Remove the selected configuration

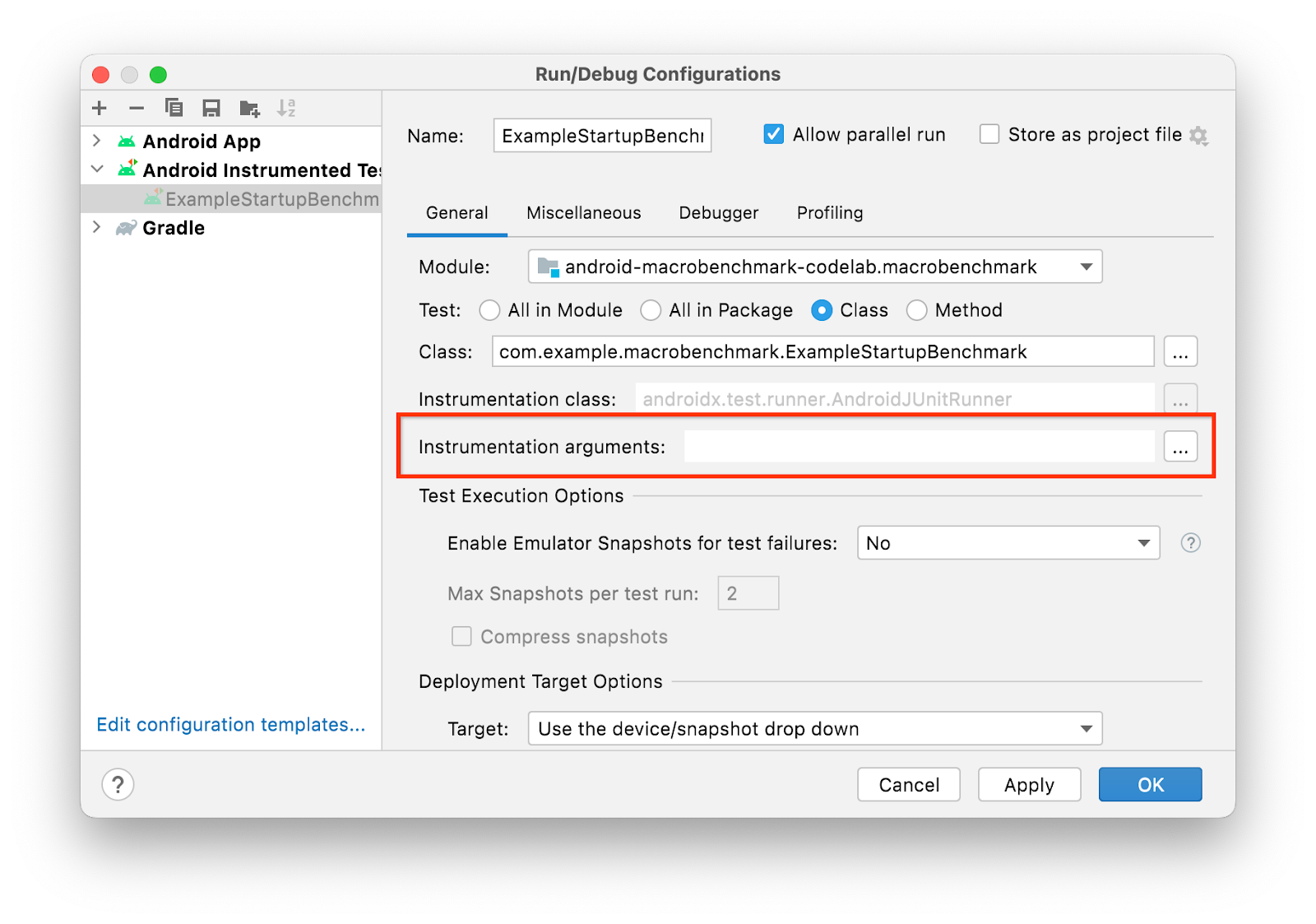coord(136,108)
